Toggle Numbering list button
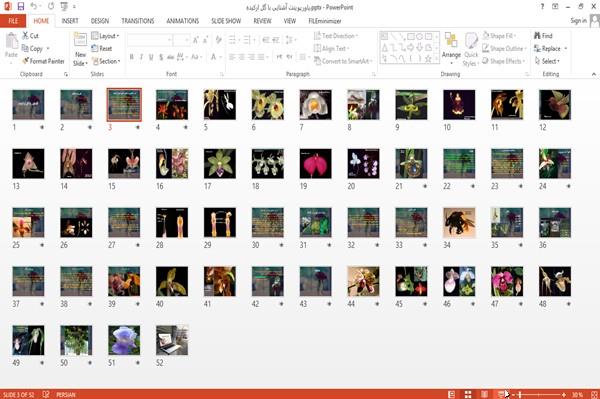 (247, 40)
